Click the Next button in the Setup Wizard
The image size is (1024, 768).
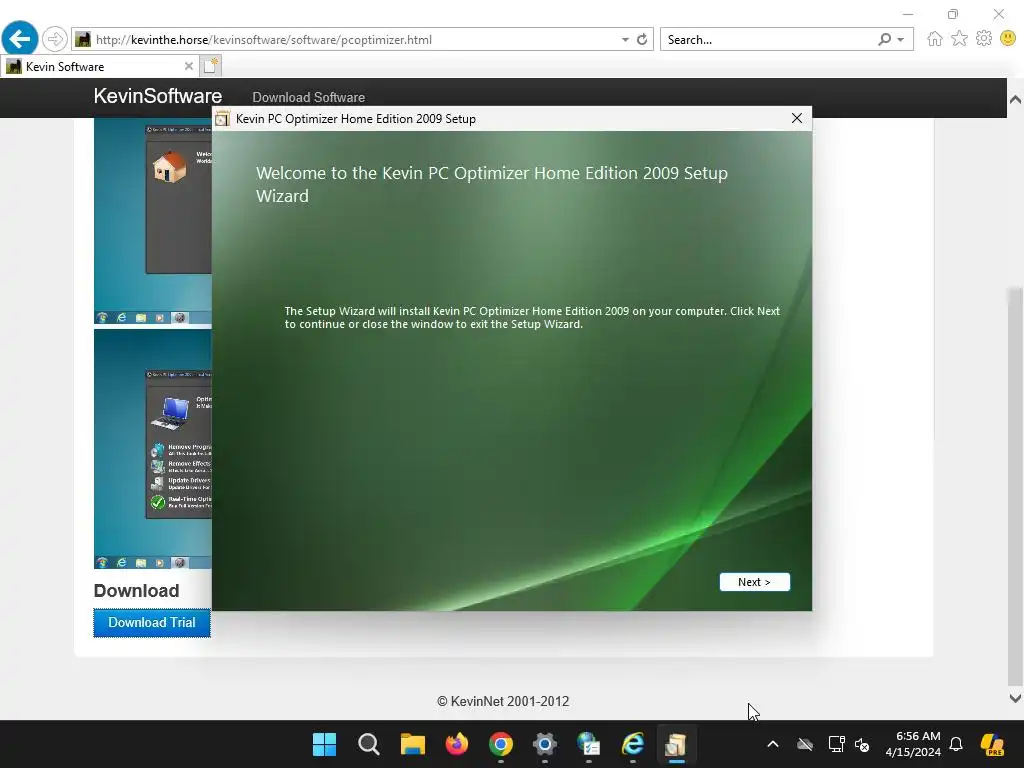click(x=754, y=582)
